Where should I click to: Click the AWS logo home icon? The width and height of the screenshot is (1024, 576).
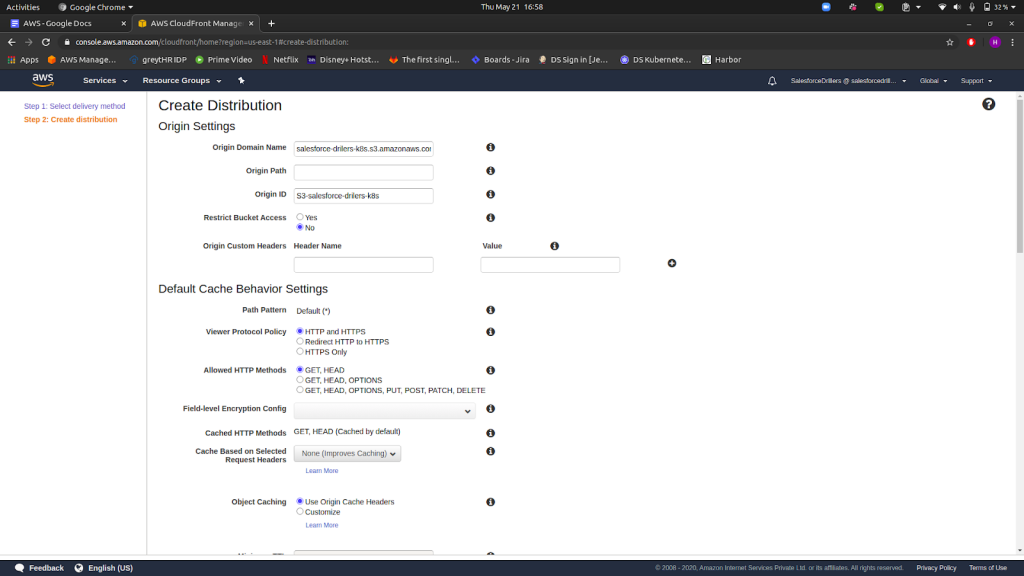(x=42, y=80)
